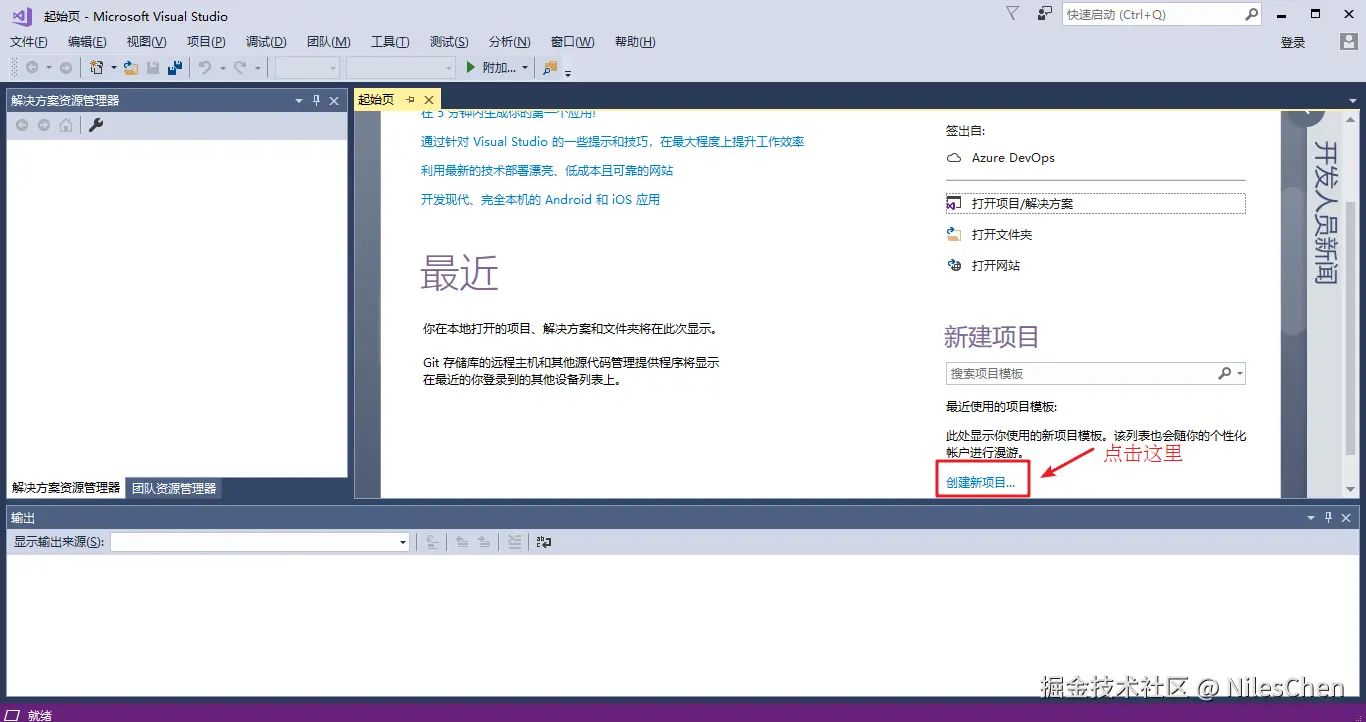Click the open folder icon beside 打开文件夹
This screenshot has width=1366, height=722.
click(x=954, y=234)
